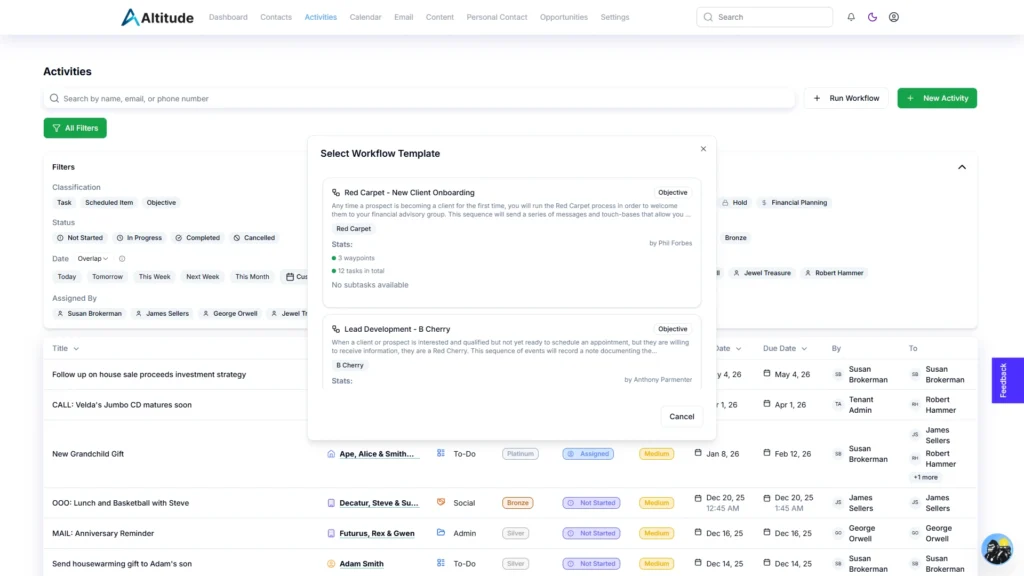Enable the Task classification filter
The image size is (1024, 576).
[64, 203]
